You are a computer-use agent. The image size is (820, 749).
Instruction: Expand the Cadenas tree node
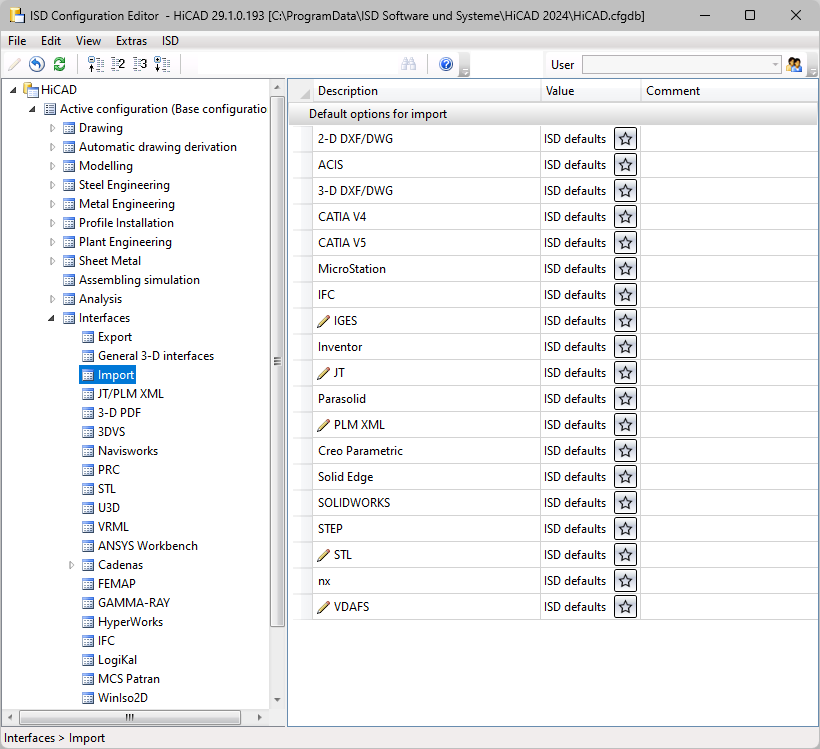[72, 565]
